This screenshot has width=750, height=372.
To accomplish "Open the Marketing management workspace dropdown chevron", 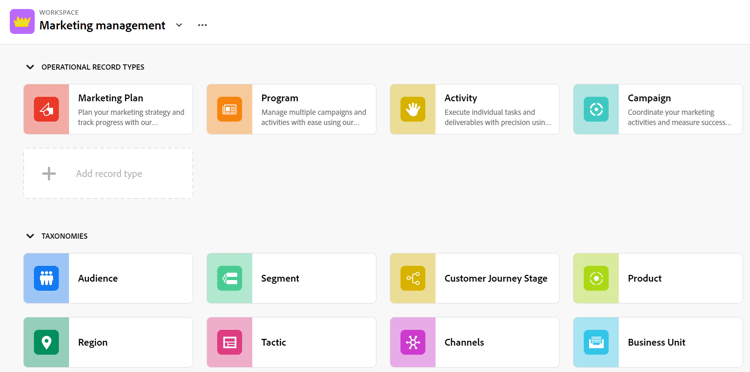I will [179, 25].
